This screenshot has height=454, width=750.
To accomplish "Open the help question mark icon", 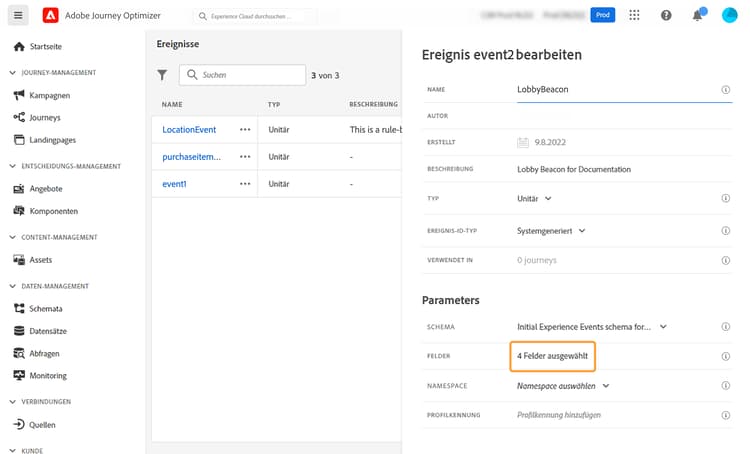I will click(666, 16).
